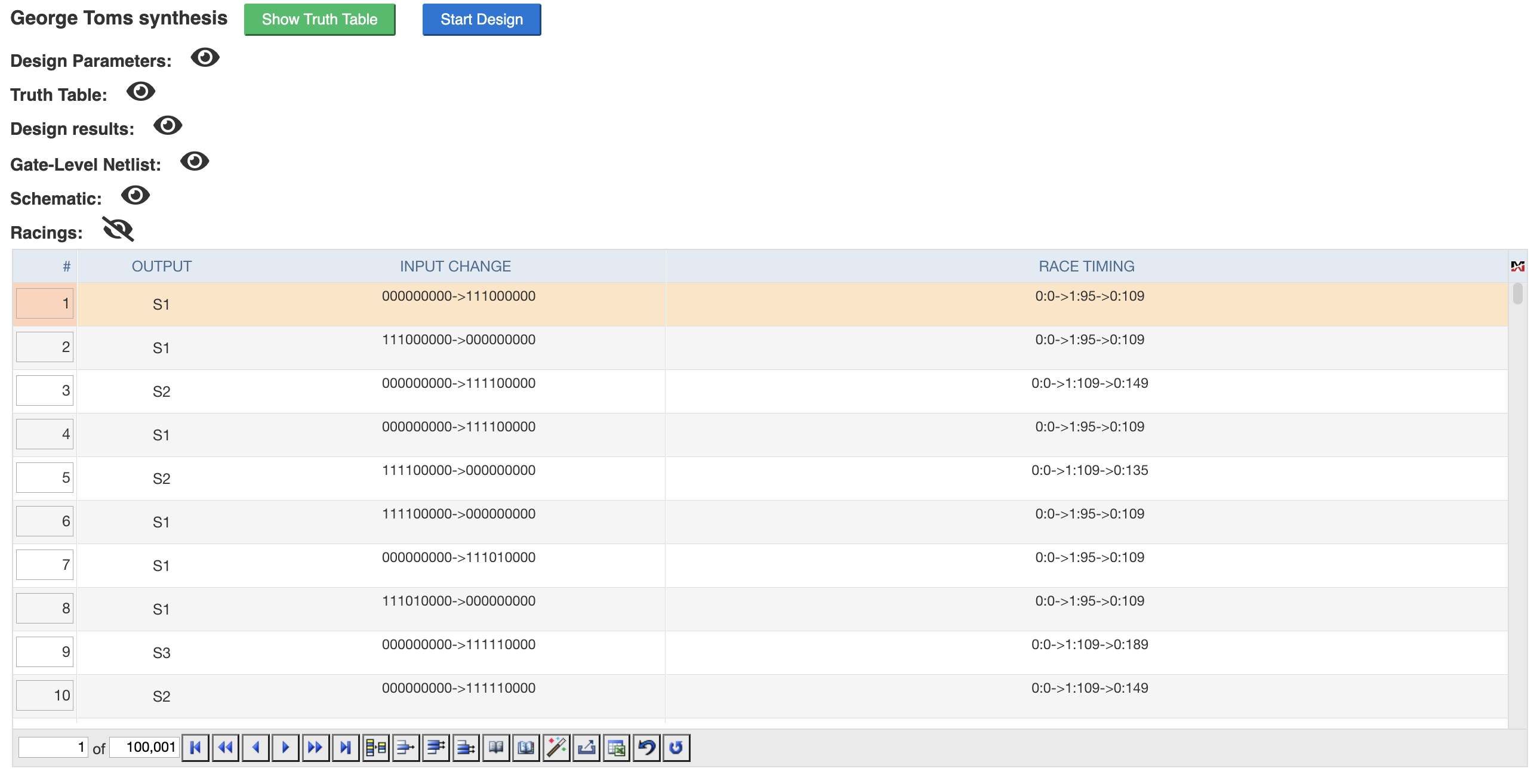Click the INPUT CHANGE column header

(x=455, y=267)
